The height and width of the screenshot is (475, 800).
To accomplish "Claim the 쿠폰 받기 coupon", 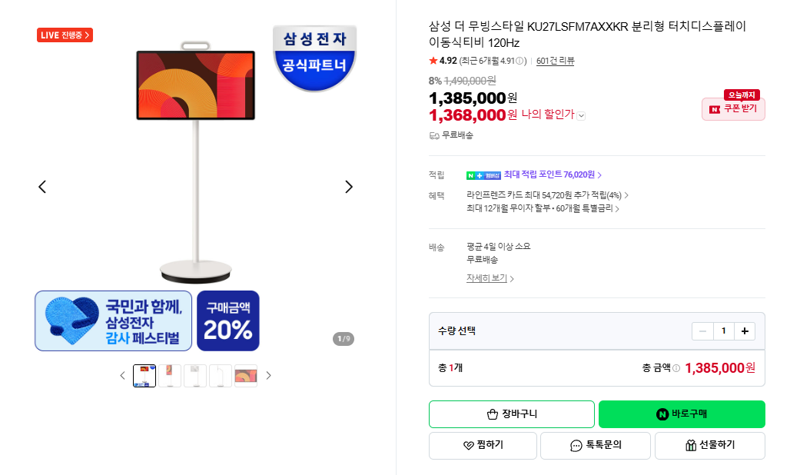I will click(x=733, y=109).
